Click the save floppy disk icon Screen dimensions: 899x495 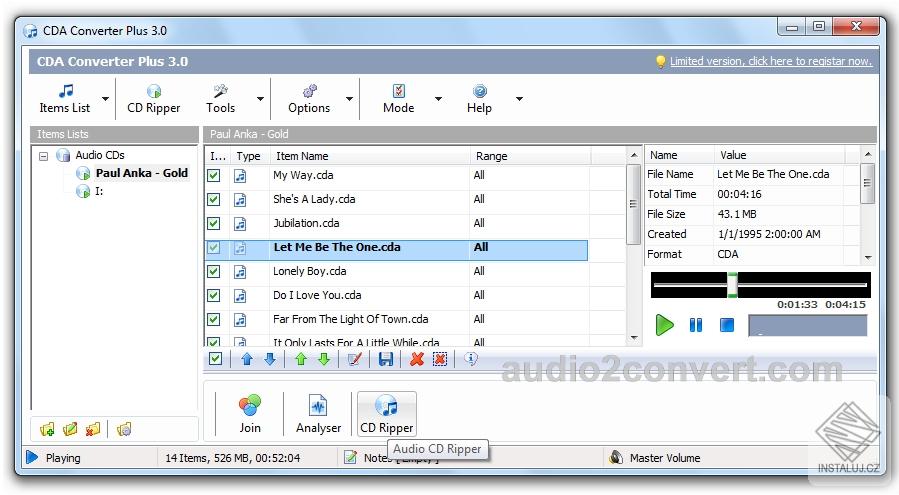386,359
